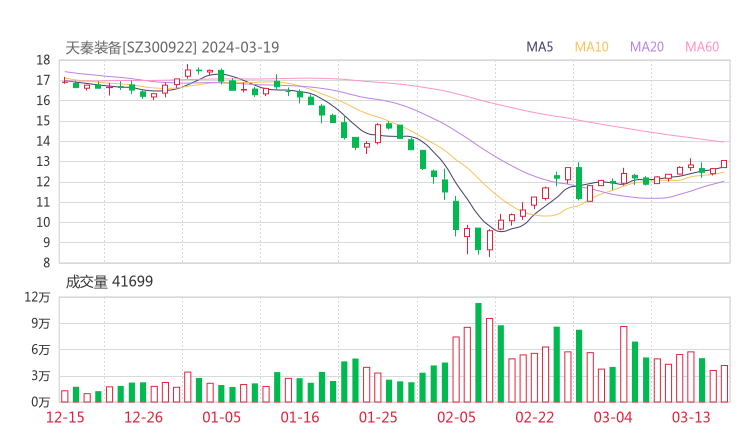Select the 03-04 date axis label
Viewport: 740px width, 440px height.
[x=613, y=416]
